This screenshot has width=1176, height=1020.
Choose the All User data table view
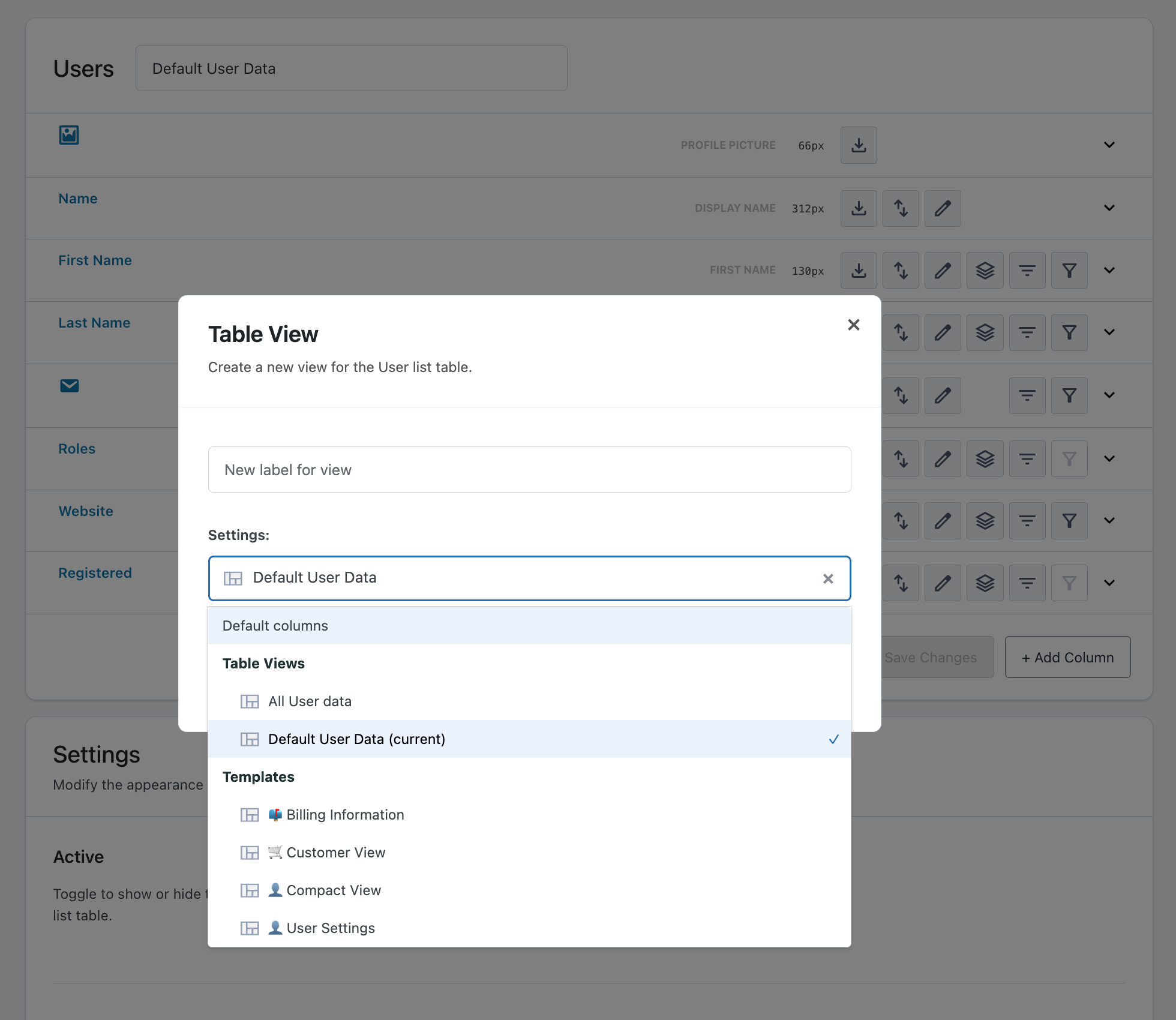tap(310, 701)
